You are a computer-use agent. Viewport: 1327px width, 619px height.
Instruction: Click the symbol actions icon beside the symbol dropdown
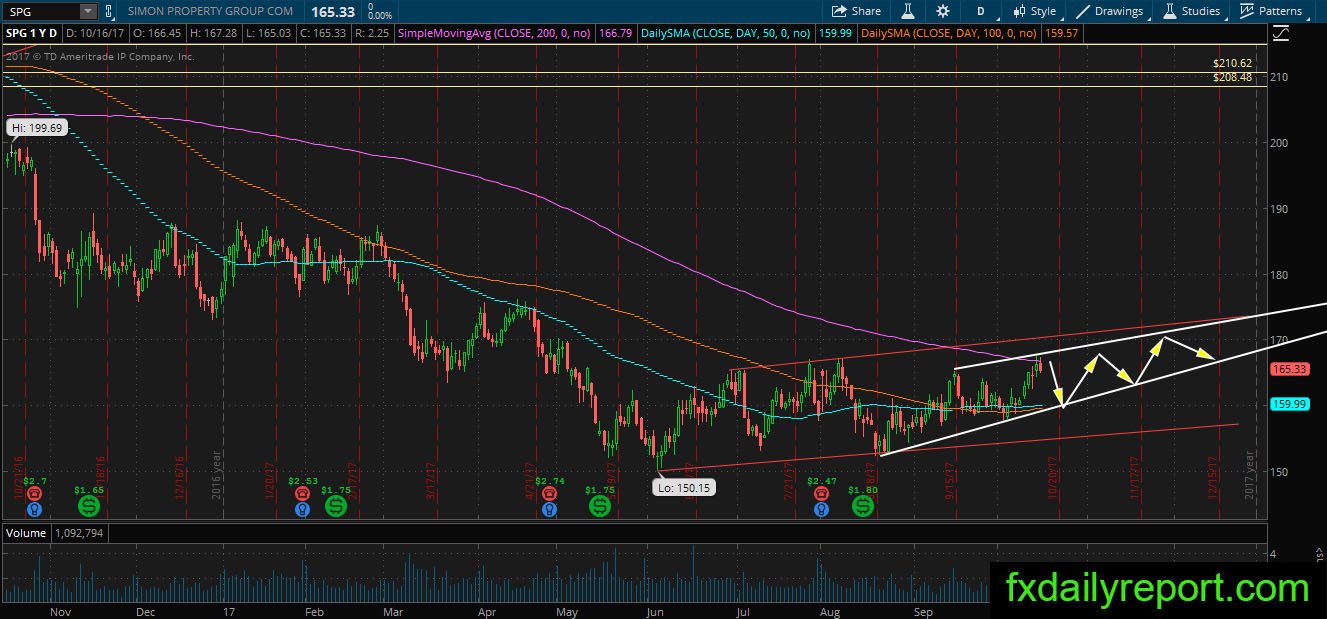(x=111, y=11)
